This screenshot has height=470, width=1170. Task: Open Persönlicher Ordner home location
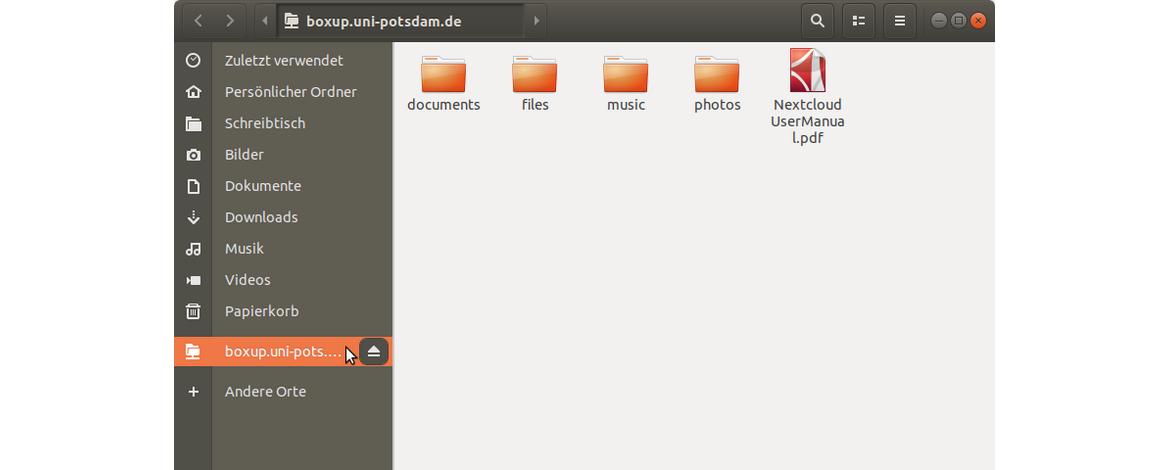(x=290, y=92)
